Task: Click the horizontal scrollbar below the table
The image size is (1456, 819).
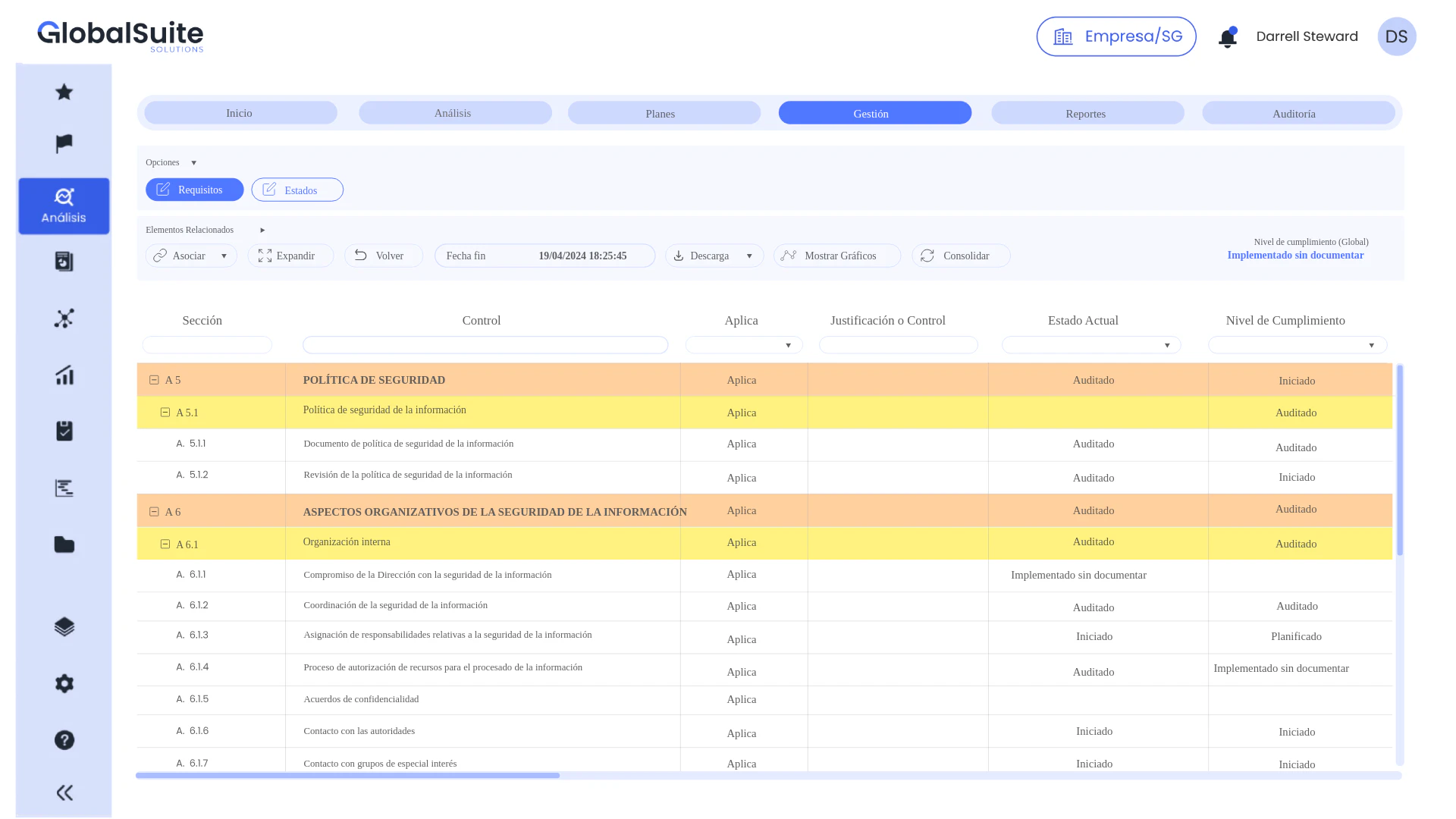Action: coord(347,775)
